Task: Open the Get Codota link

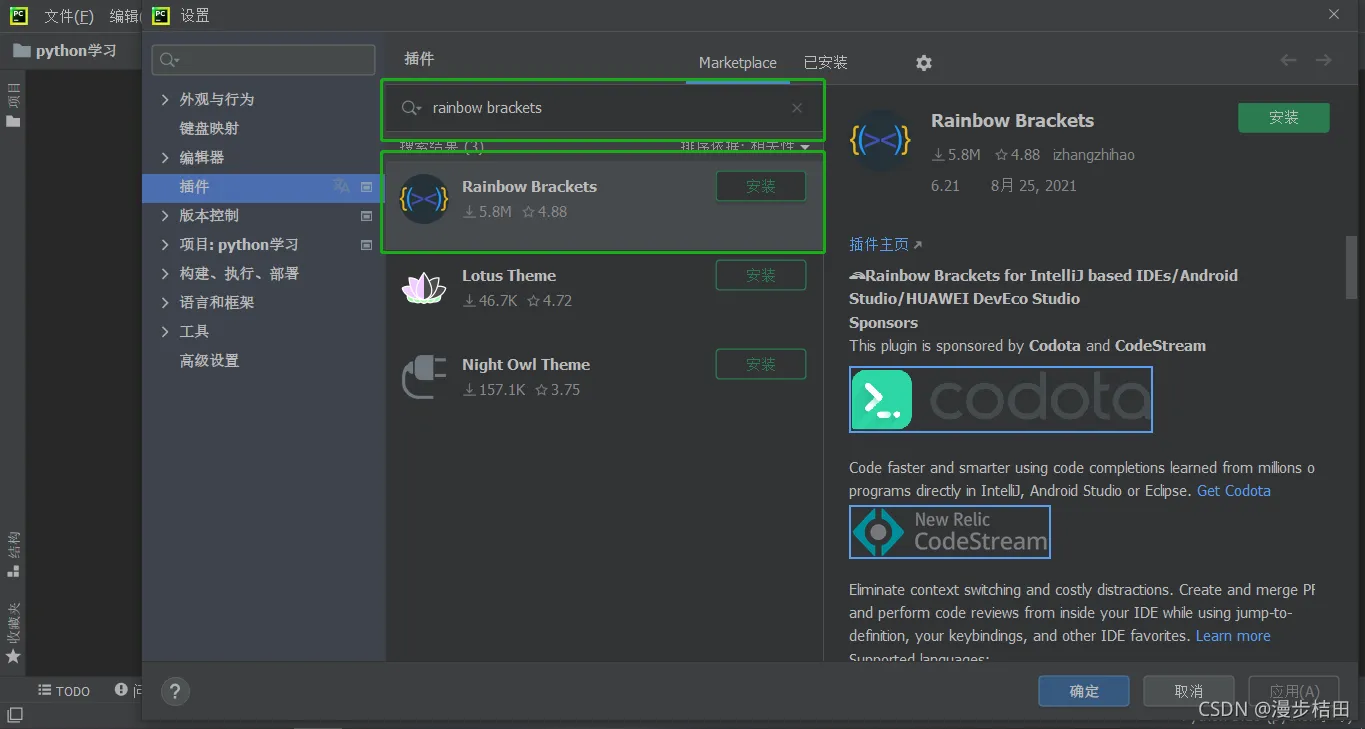Action: [1234, 491]
